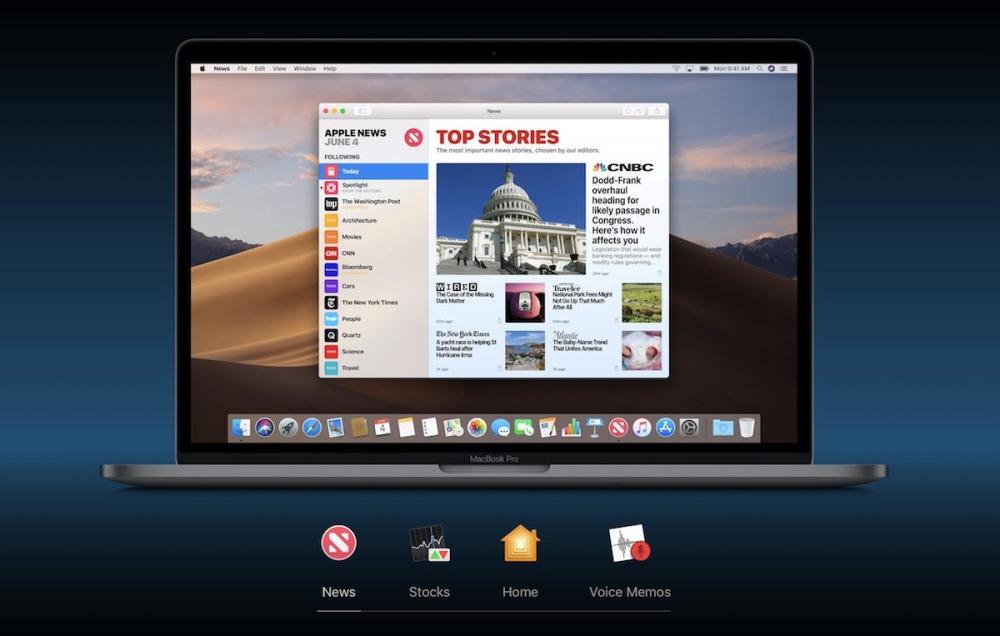
Task: Launch Siri from the dock
Action: (x=265, y=427)
